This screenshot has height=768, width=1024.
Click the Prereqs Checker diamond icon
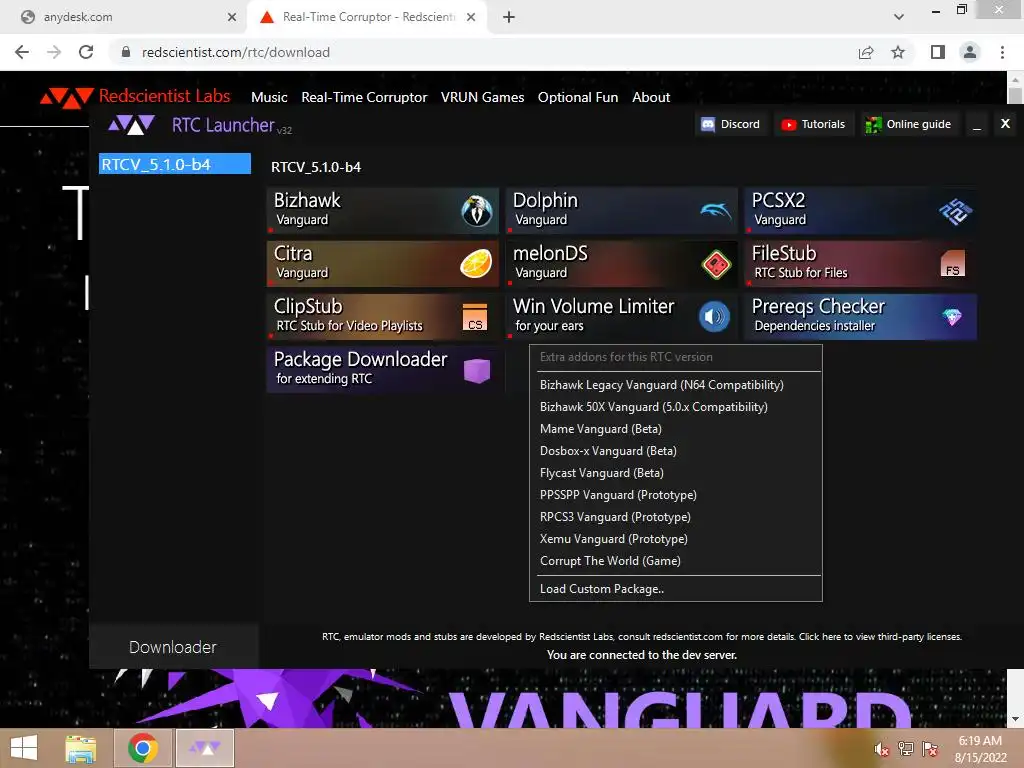point(952,317)
